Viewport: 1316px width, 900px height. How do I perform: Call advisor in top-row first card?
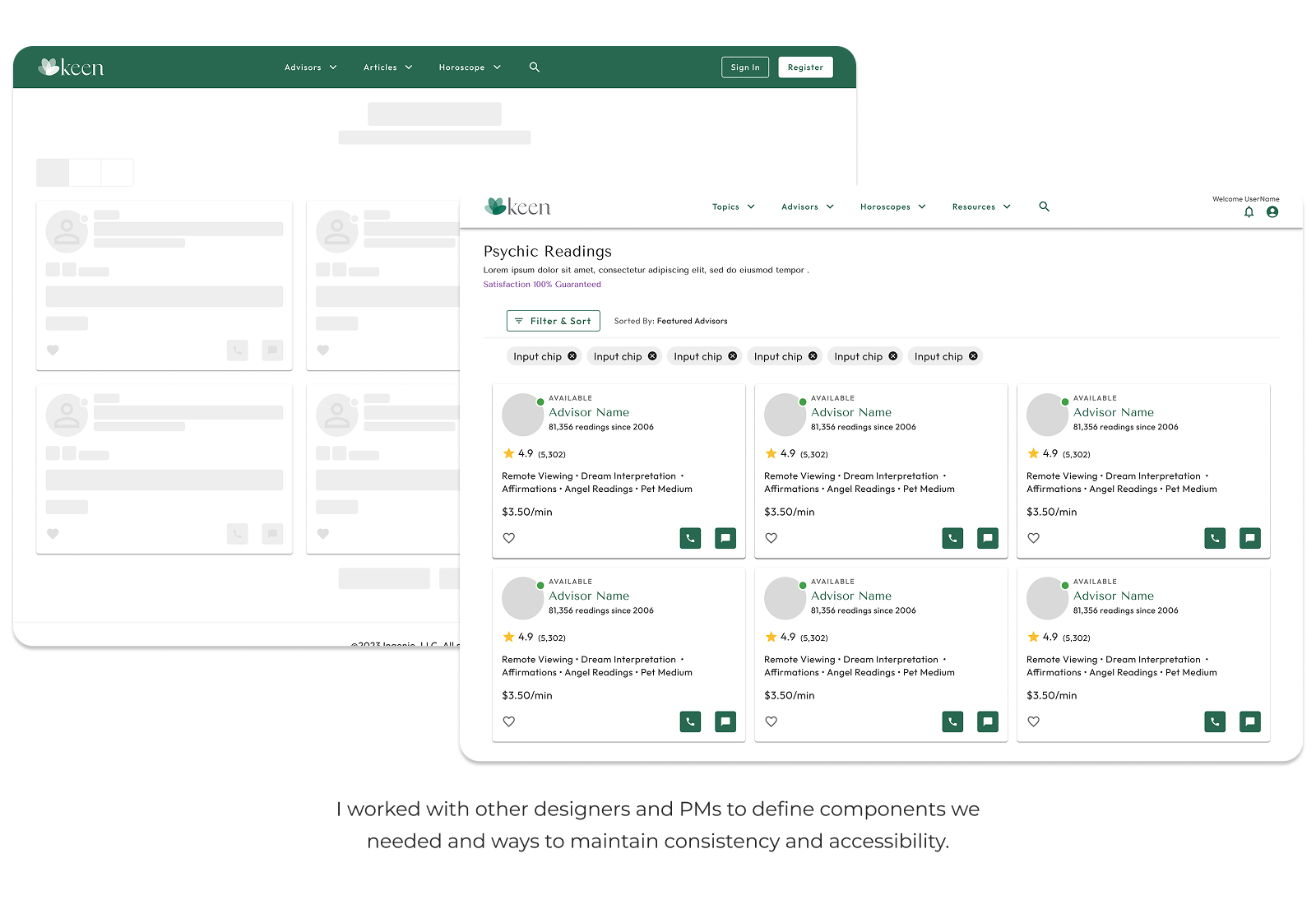(690, 538)
